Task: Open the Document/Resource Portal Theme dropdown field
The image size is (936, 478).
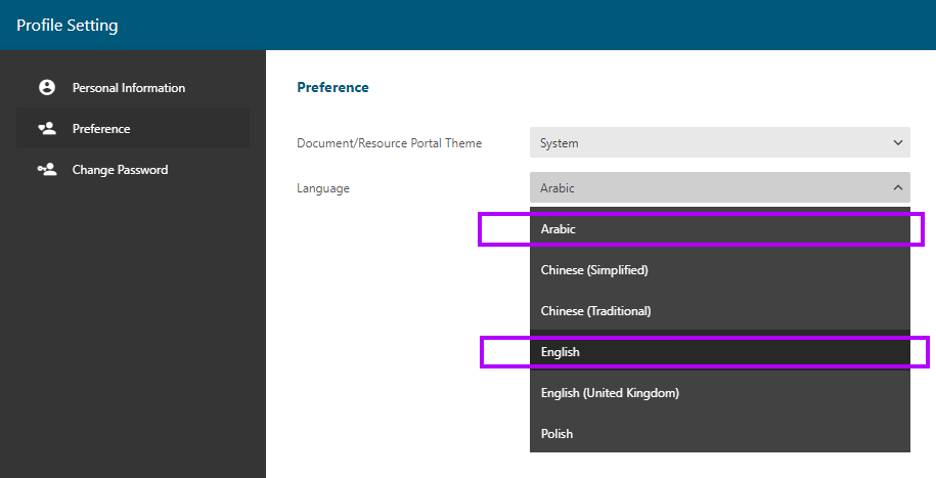Action: [710, 143]
